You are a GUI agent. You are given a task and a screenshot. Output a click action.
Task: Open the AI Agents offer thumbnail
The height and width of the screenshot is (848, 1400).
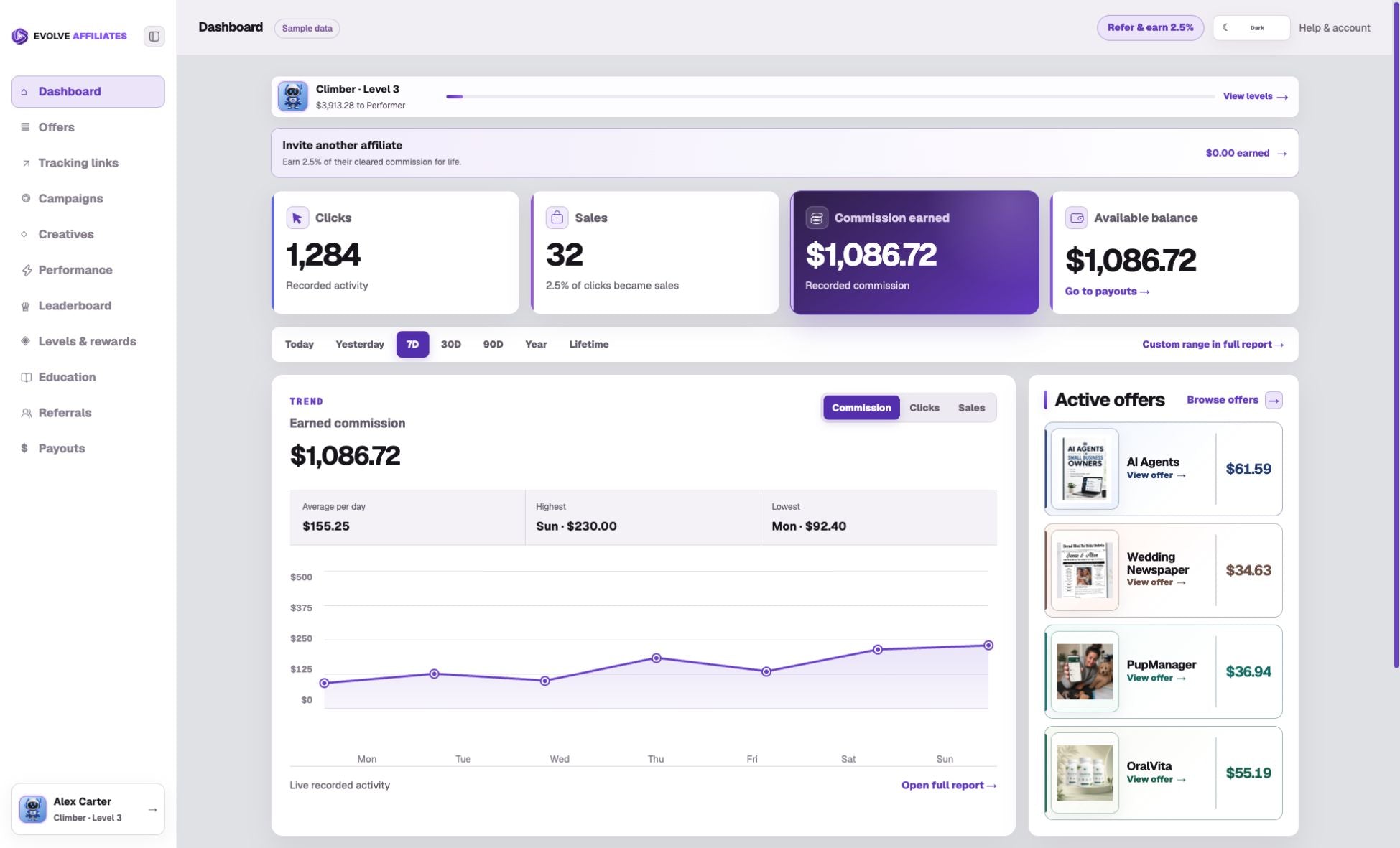click(1085, 469)
